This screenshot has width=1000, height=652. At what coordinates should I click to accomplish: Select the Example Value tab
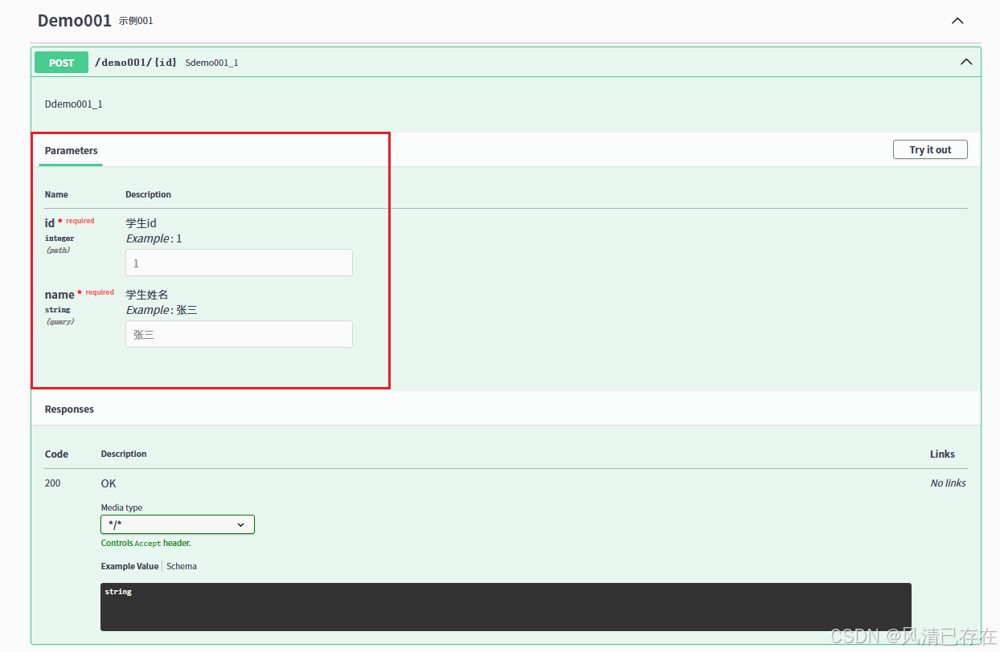pyautogui.click(x=129, y=566)
